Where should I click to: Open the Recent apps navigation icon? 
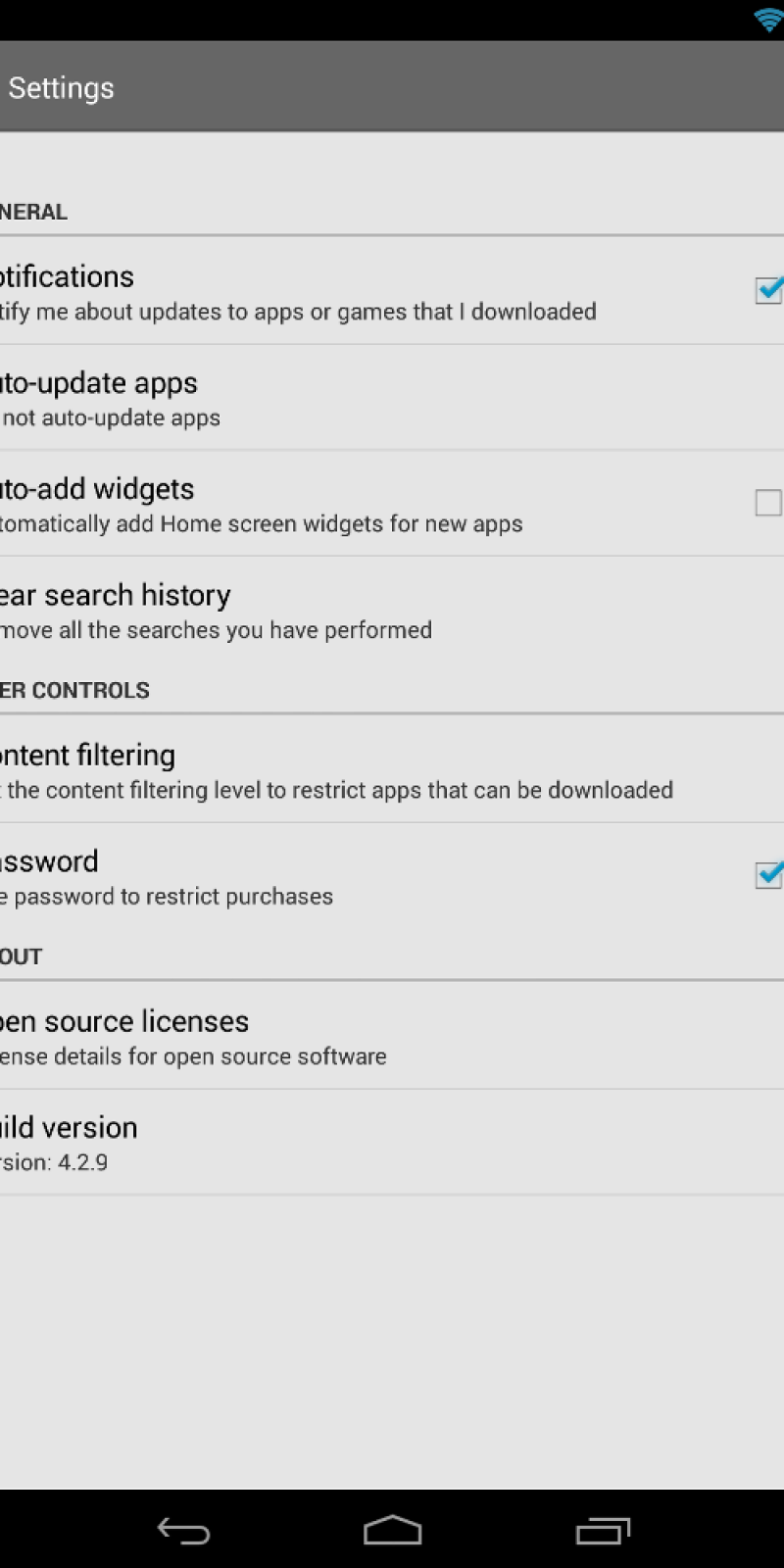602,1530
